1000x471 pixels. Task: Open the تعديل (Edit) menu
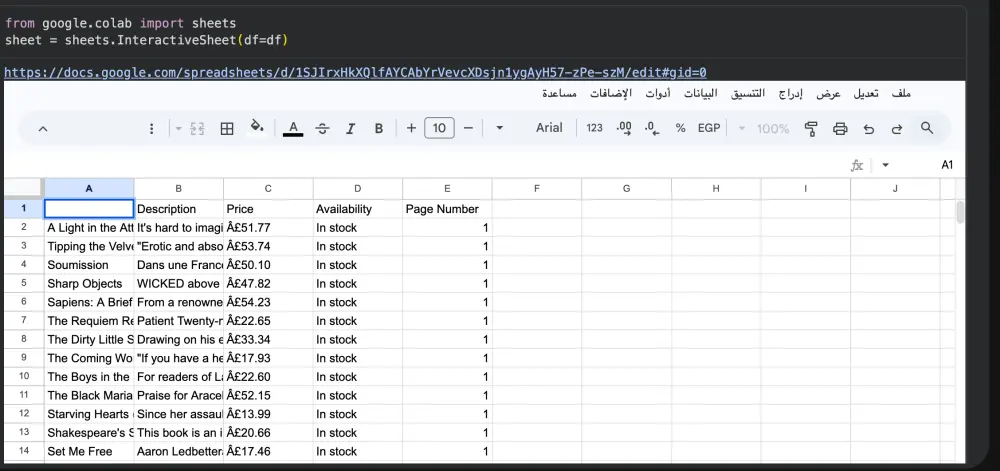pos(866,94)
